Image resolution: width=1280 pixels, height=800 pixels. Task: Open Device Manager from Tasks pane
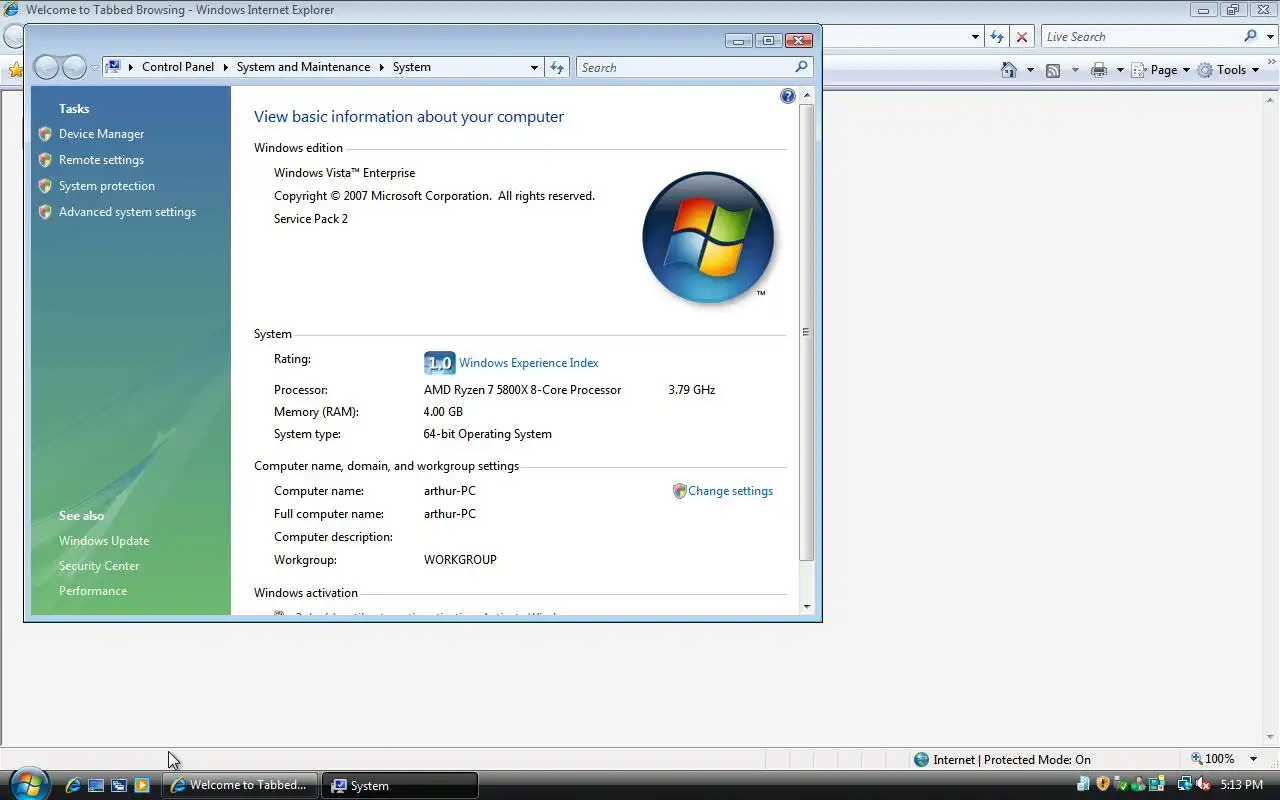click(101, 134)
